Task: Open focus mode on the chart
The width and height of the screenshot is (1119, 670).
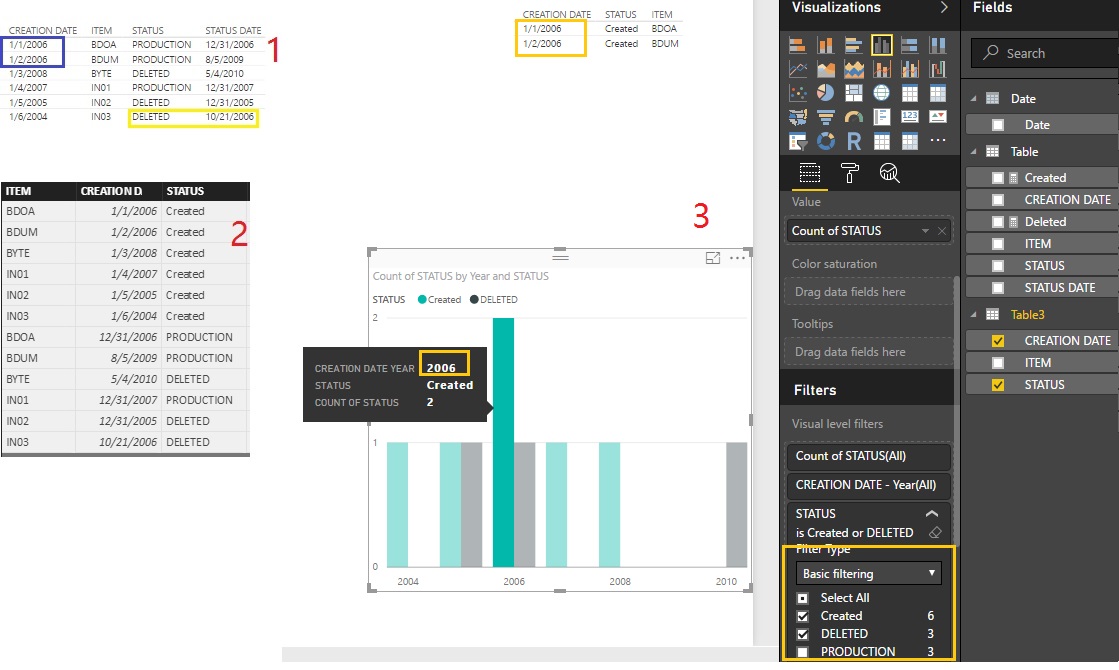Action: pyautogui.click(x=712, y=258)
